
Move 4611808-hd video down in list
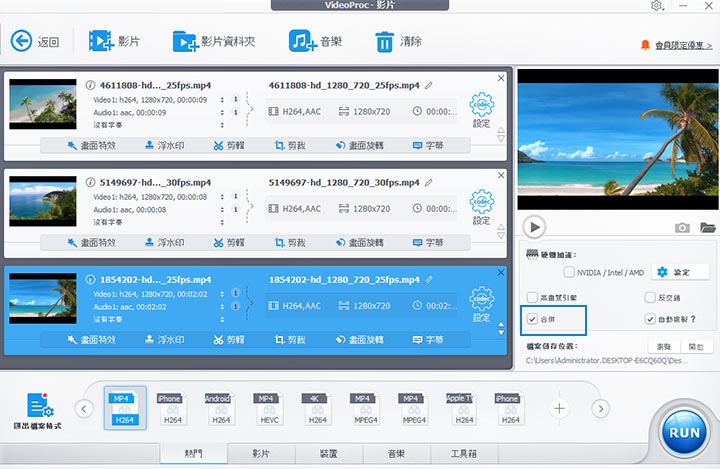(x=501, y=139)
